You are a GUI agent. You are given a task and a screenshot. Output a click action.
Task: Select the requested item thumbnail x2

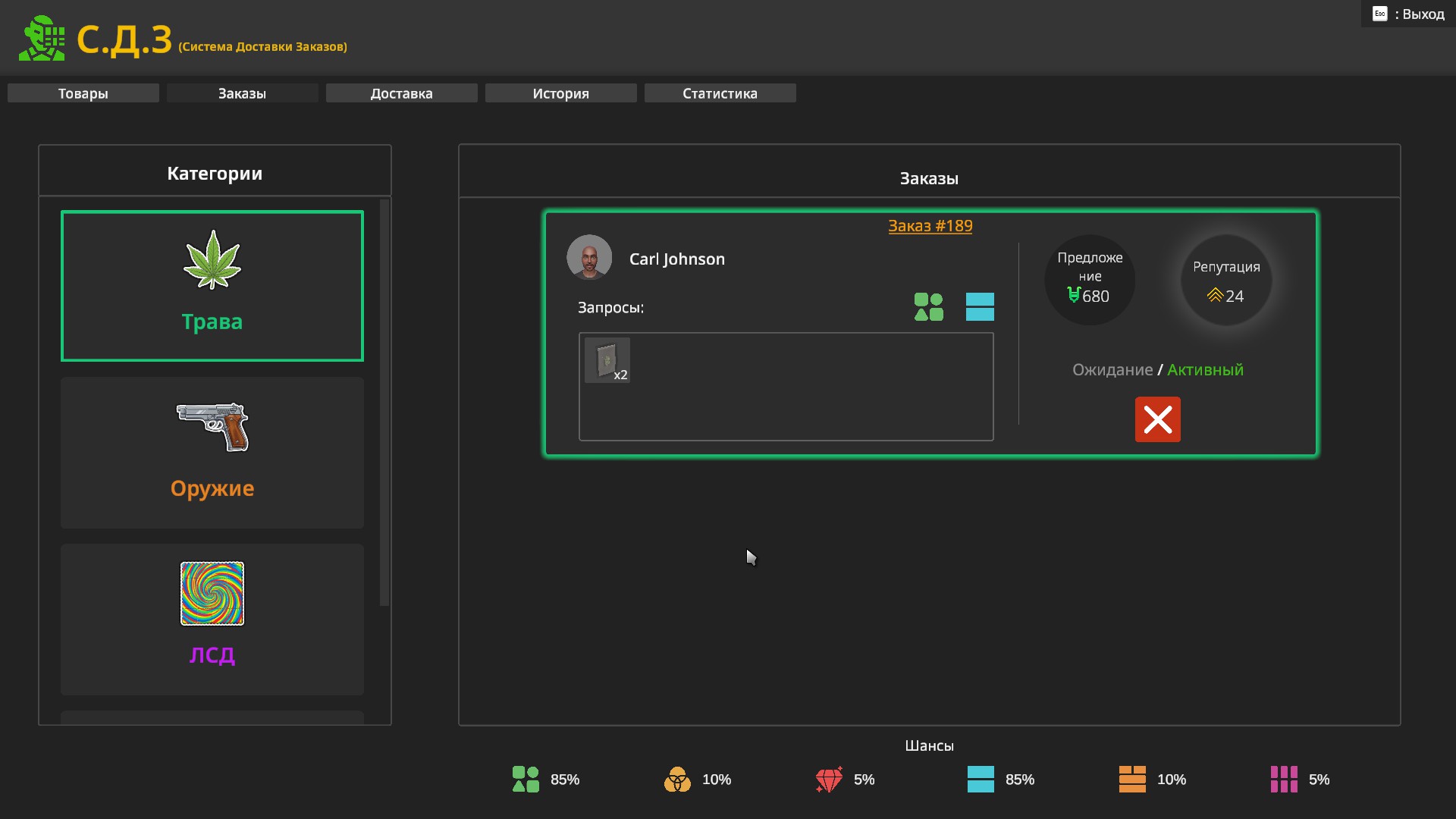tap(607, 360)
